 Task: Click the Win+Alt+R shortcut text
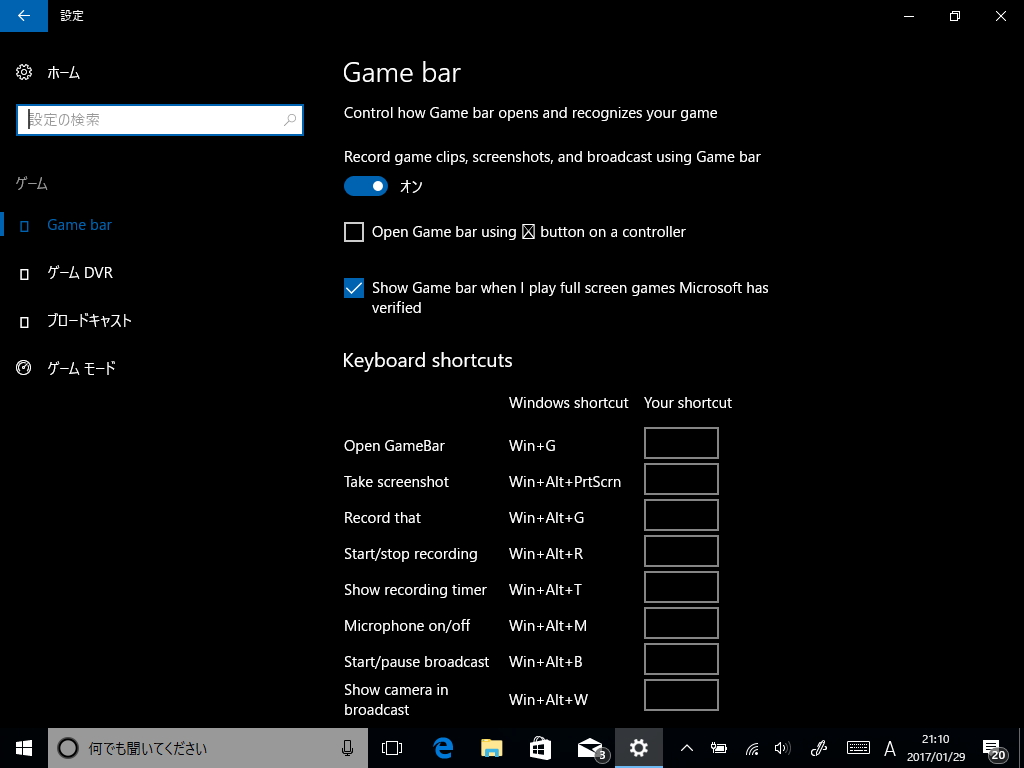click(x=546, y=554)
